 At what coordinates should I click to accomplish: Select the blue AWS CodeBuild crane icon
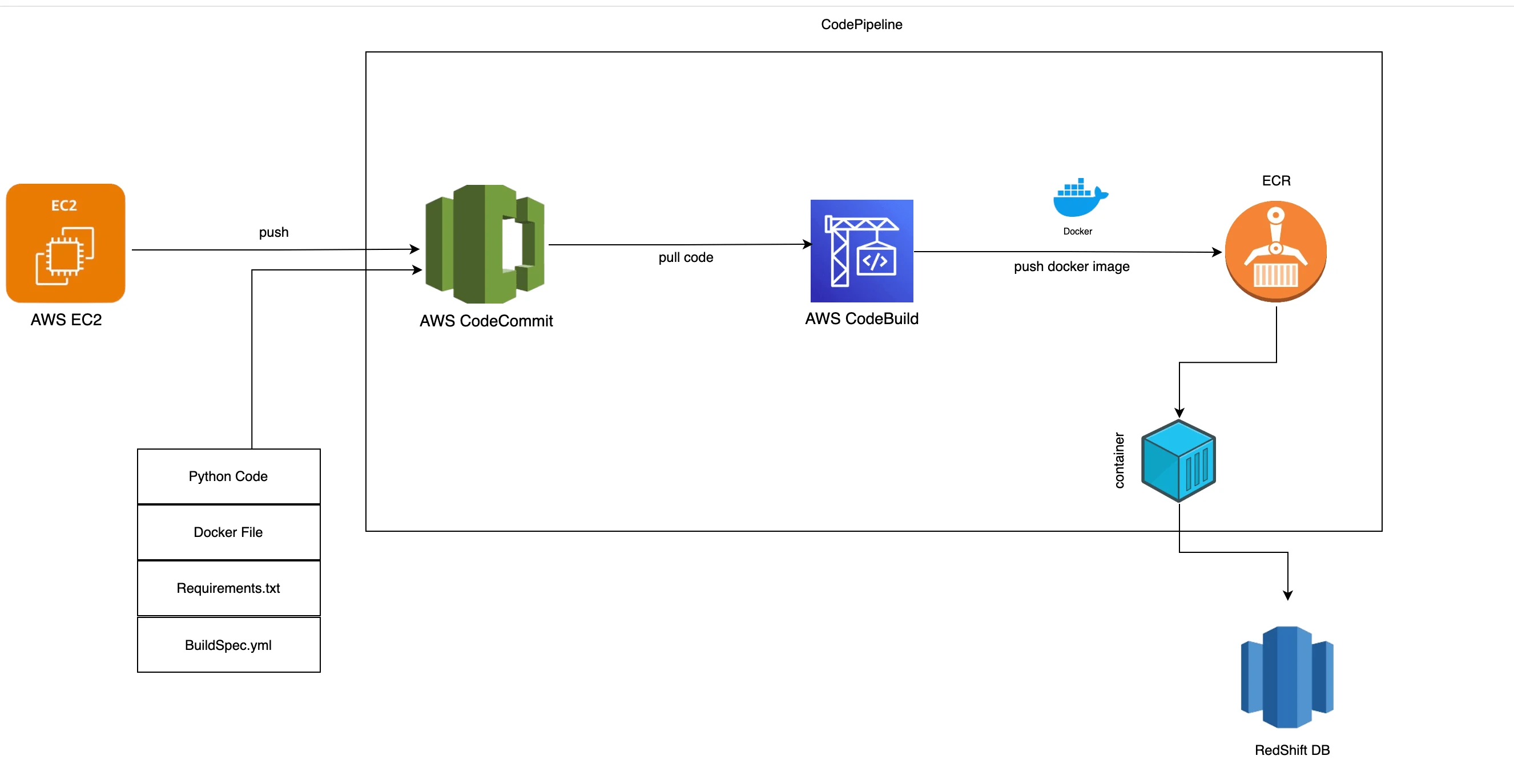pos(861,250)
